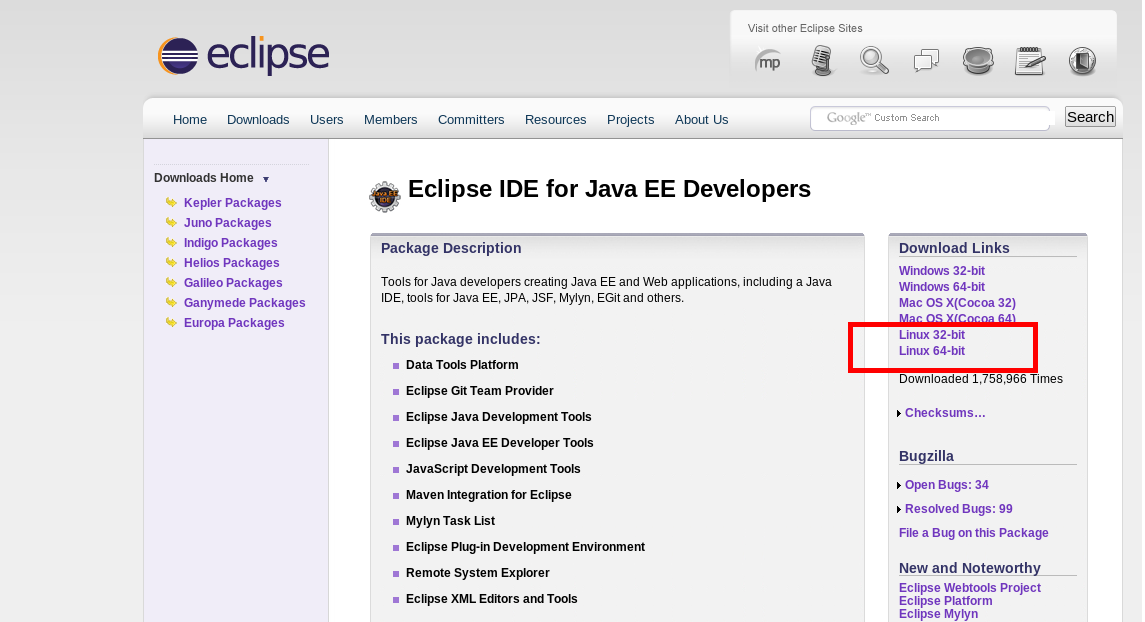The image size is (1145, 622).
Task: Open the Europa Packages link
Action: coord(234,323)
